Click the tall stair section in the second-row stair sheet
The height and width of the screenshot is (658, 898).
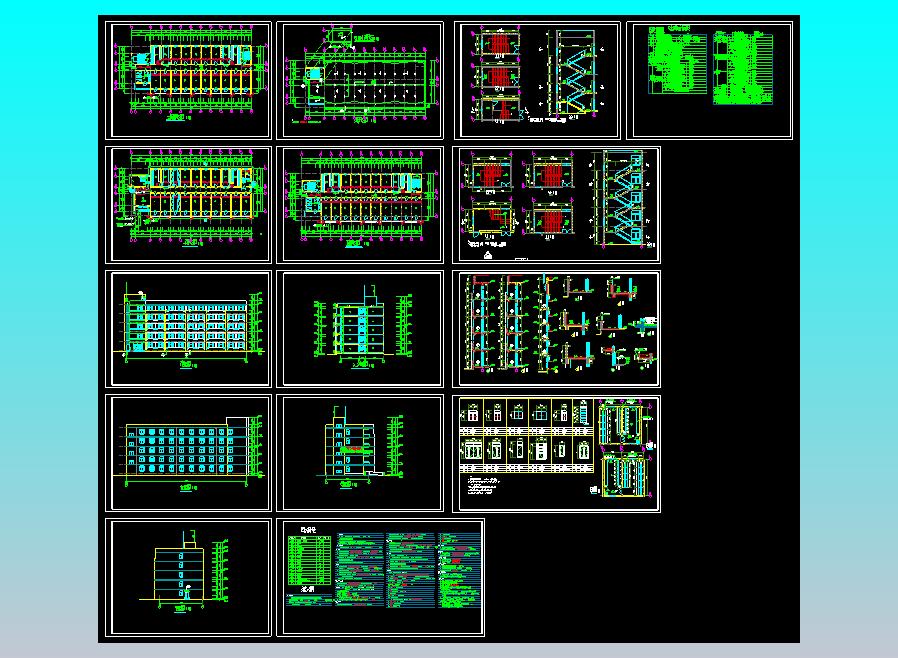[621, 198]
